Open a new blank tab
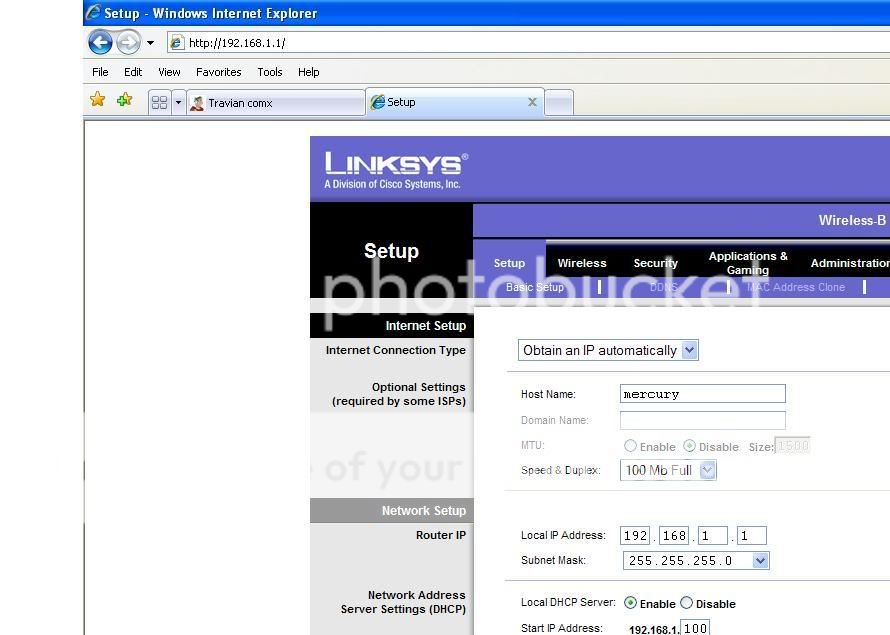 coord(559,102)
